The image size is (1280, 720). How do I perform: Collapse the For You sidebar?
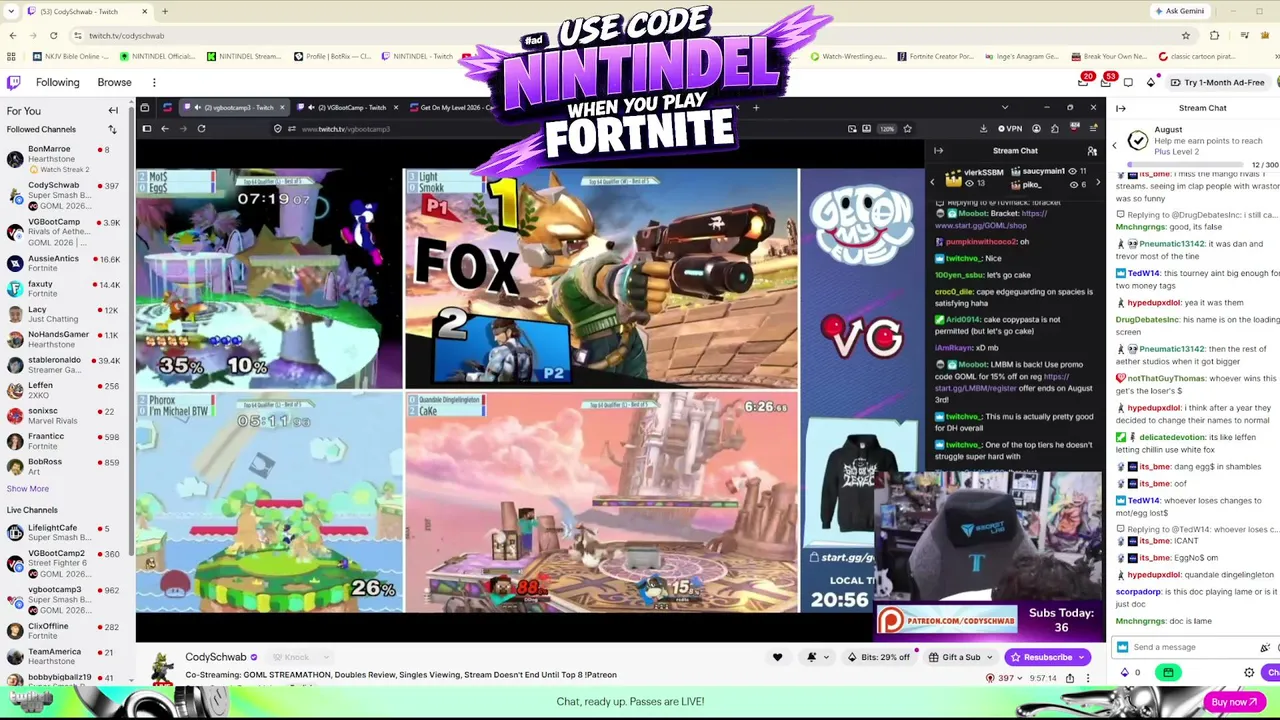point(113,111)
